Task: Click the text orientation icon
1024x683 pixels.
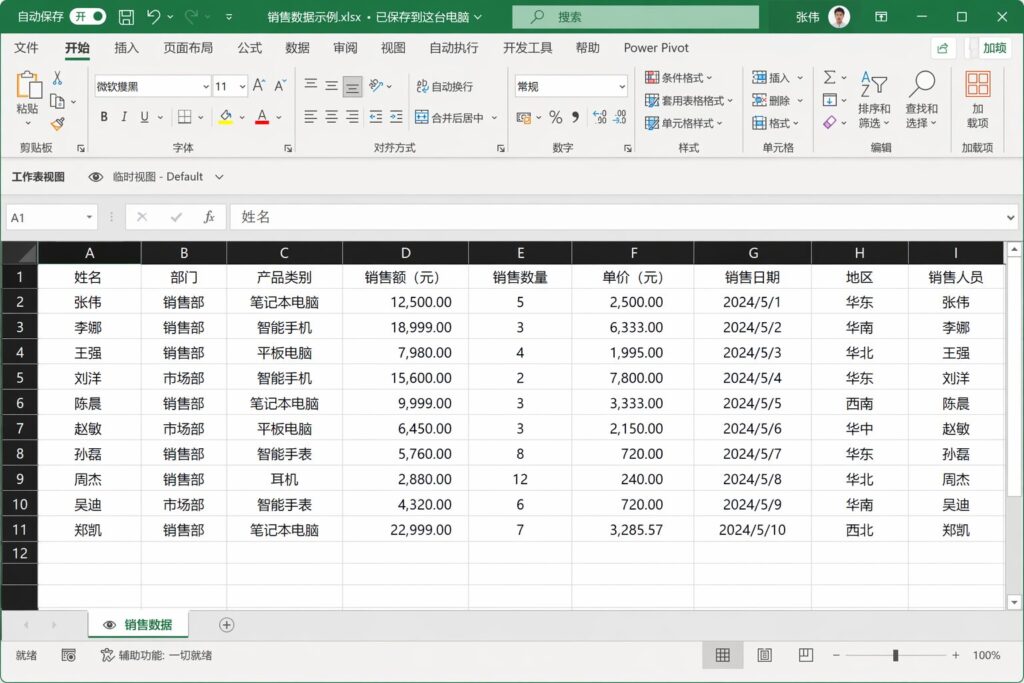Action: click(x=376, y=86)
